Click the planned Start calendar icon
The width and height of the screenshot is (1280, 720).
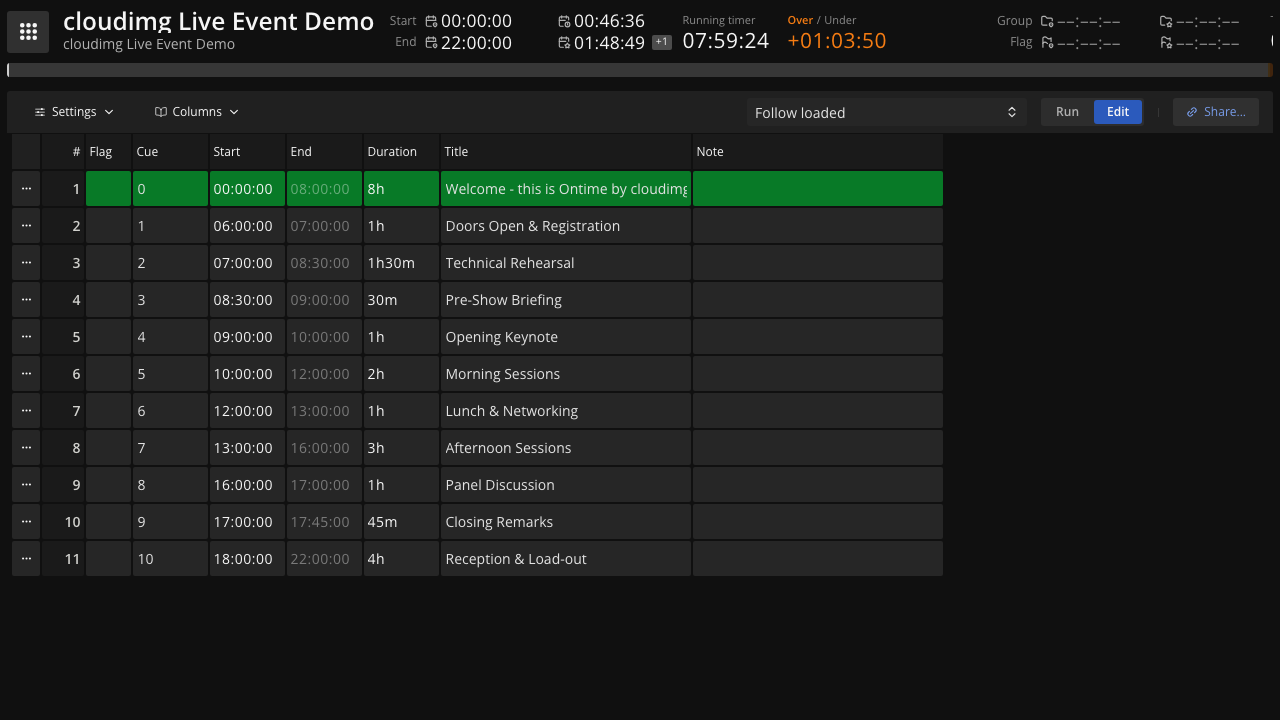tap(431, 21)
